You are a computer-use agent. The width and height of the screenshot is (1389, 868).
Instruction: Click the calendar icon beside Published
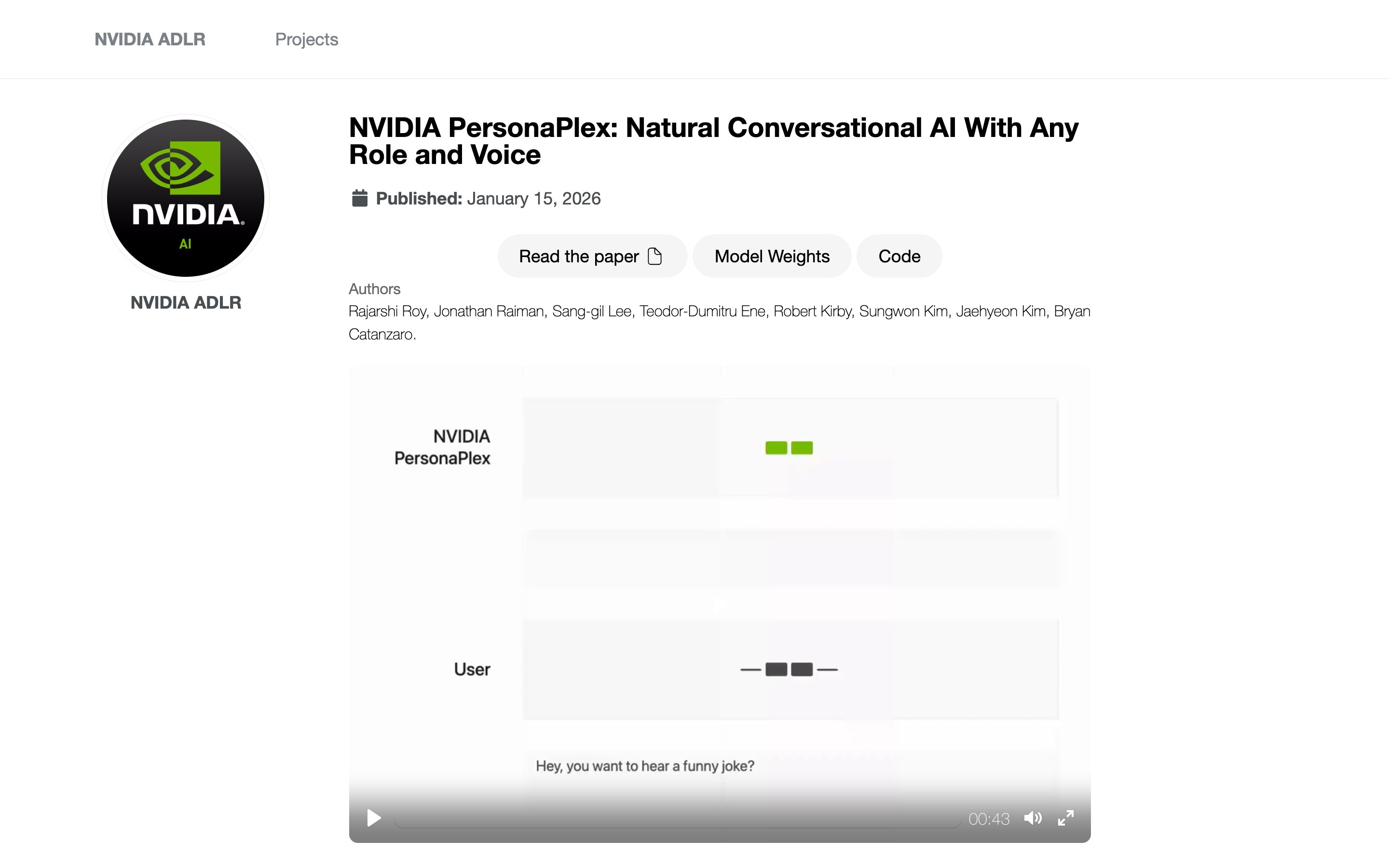coord(359,198)
